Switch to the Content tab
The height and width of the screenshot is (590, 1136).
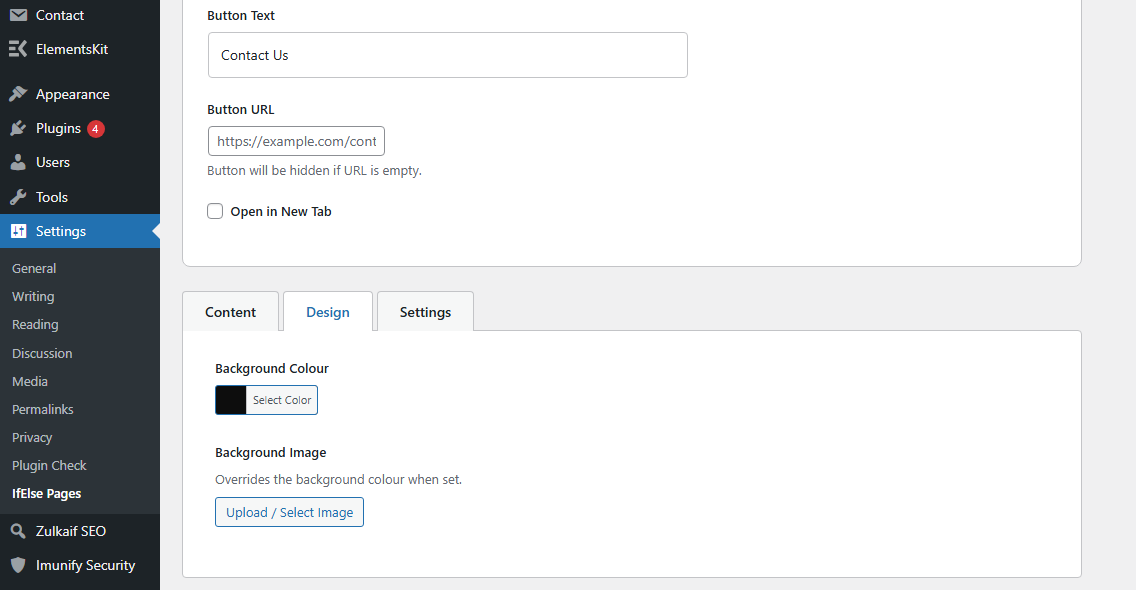click(x=231, y=312)
